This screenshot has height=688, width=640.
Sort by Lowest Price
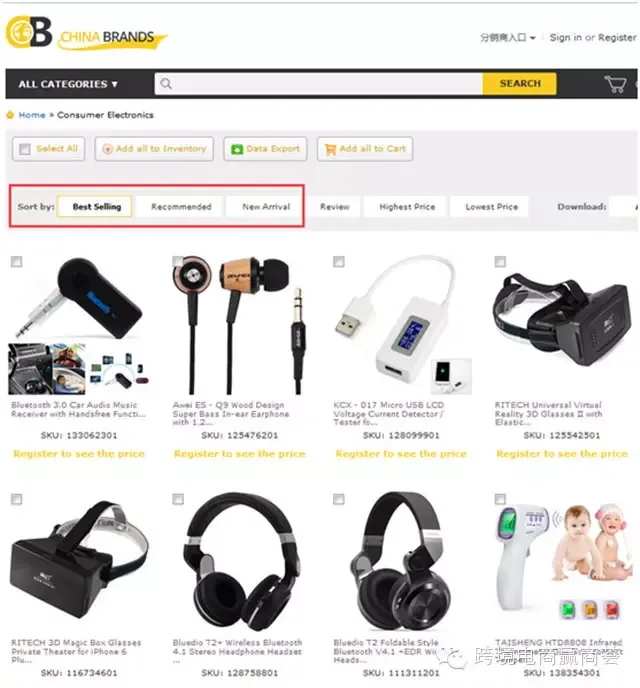[491, 207]
